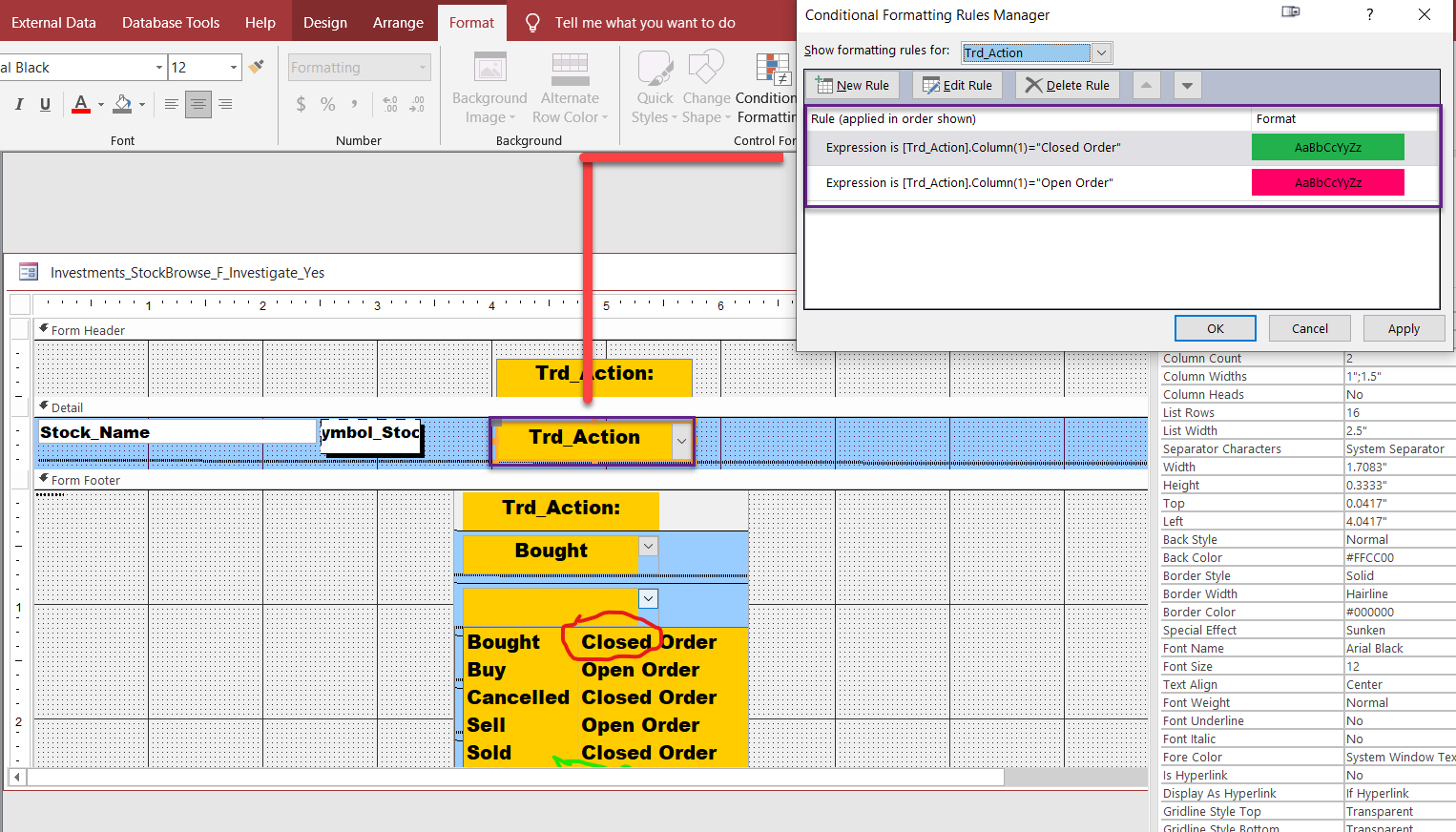This screenshot has width=1456, height=832.
Task: Open the Show formatting rules for dropdown
Action: 1101,52
